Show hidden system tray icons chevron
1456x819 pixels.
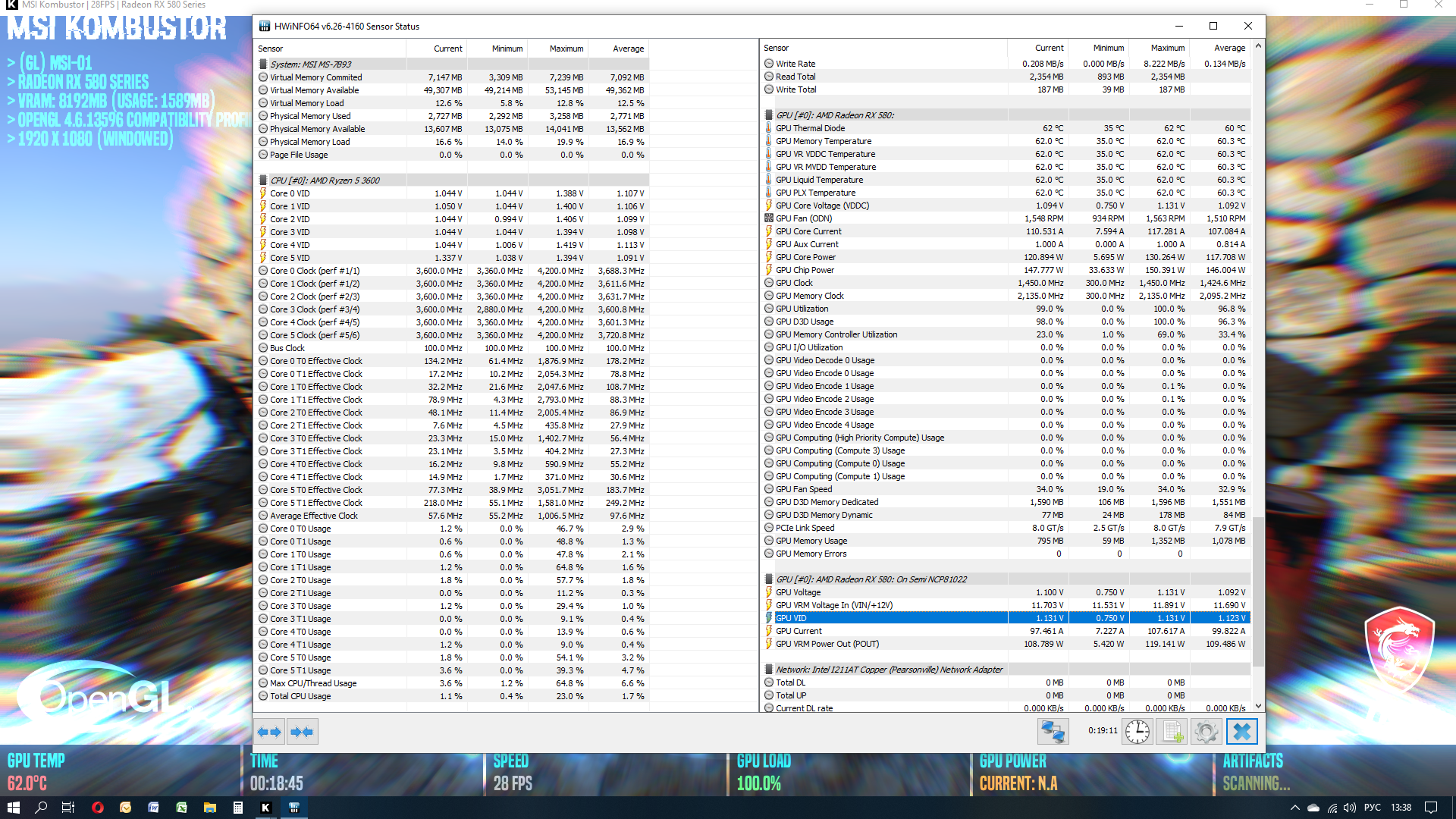click(1294, 808)
